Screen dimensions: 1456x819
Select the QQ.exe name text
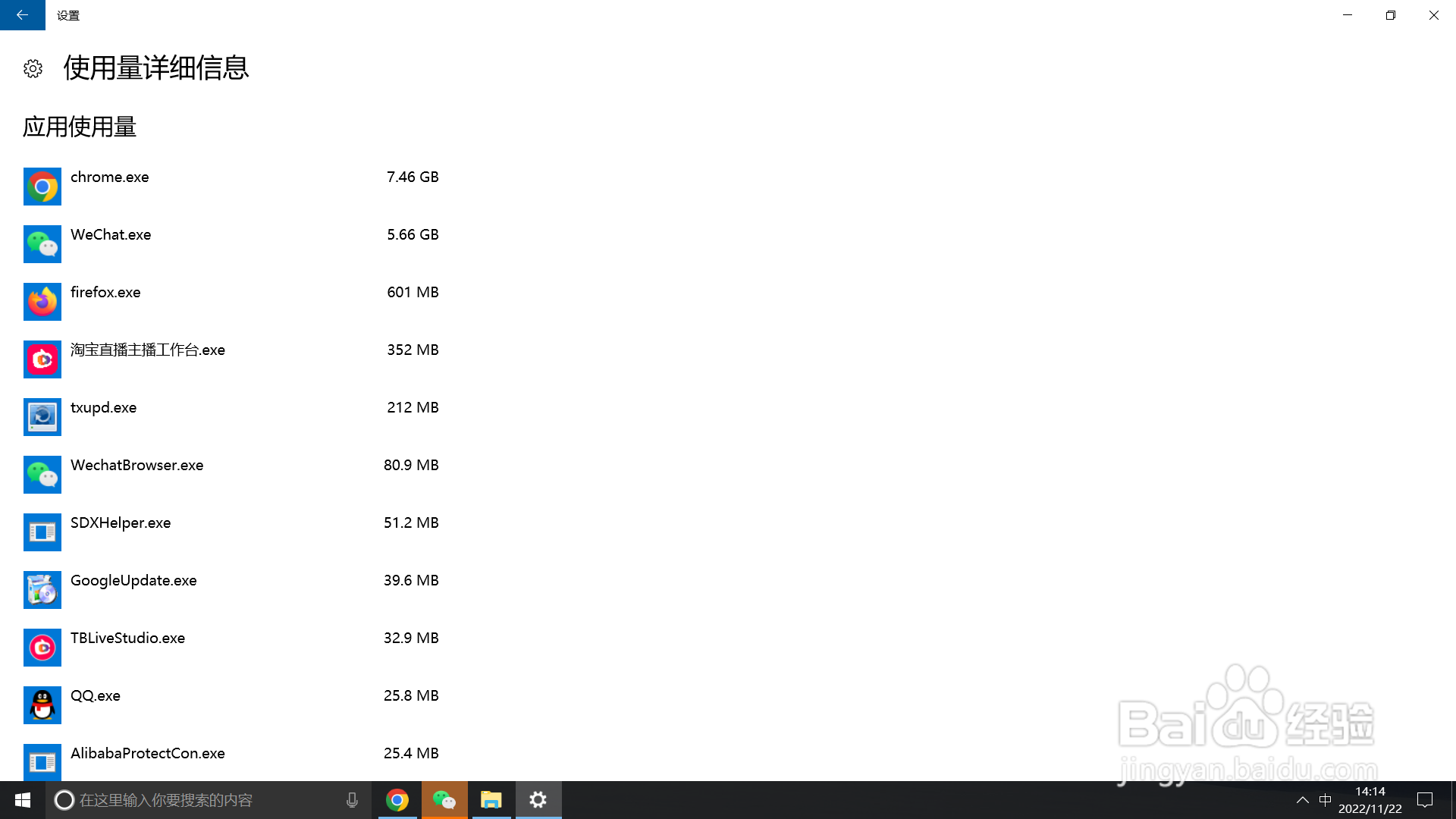[x=96, y=696]
